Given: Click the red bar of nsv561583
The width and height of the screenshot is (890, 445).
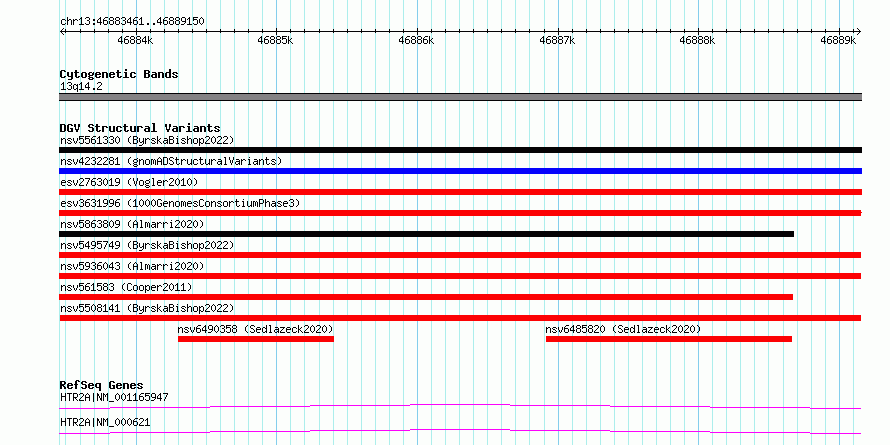Looking at the screenshot, I should point(426,297).
